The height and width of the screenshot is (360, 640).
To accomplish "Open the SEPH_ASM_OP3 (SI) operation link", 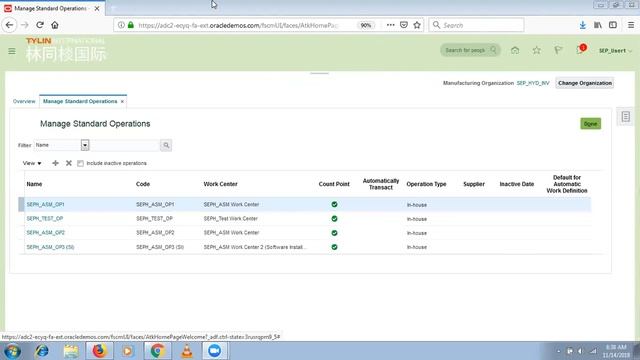I will click(x=50, y=247).
